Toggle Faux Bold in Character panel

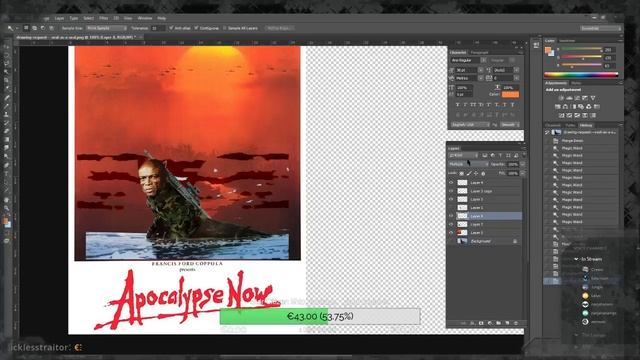pos(458,105)
